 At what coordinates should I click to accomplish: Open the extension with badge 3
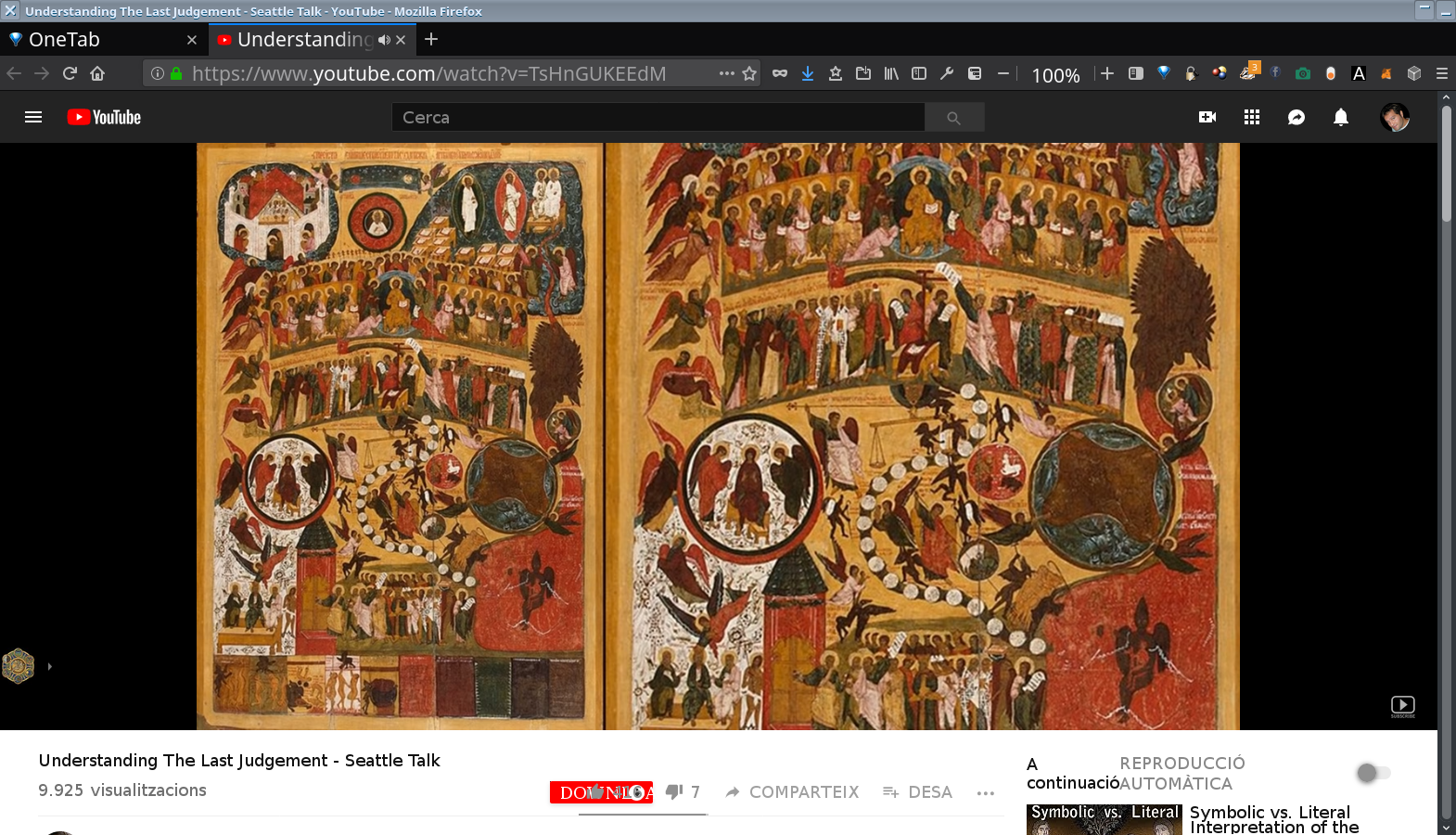point(1248,71)
